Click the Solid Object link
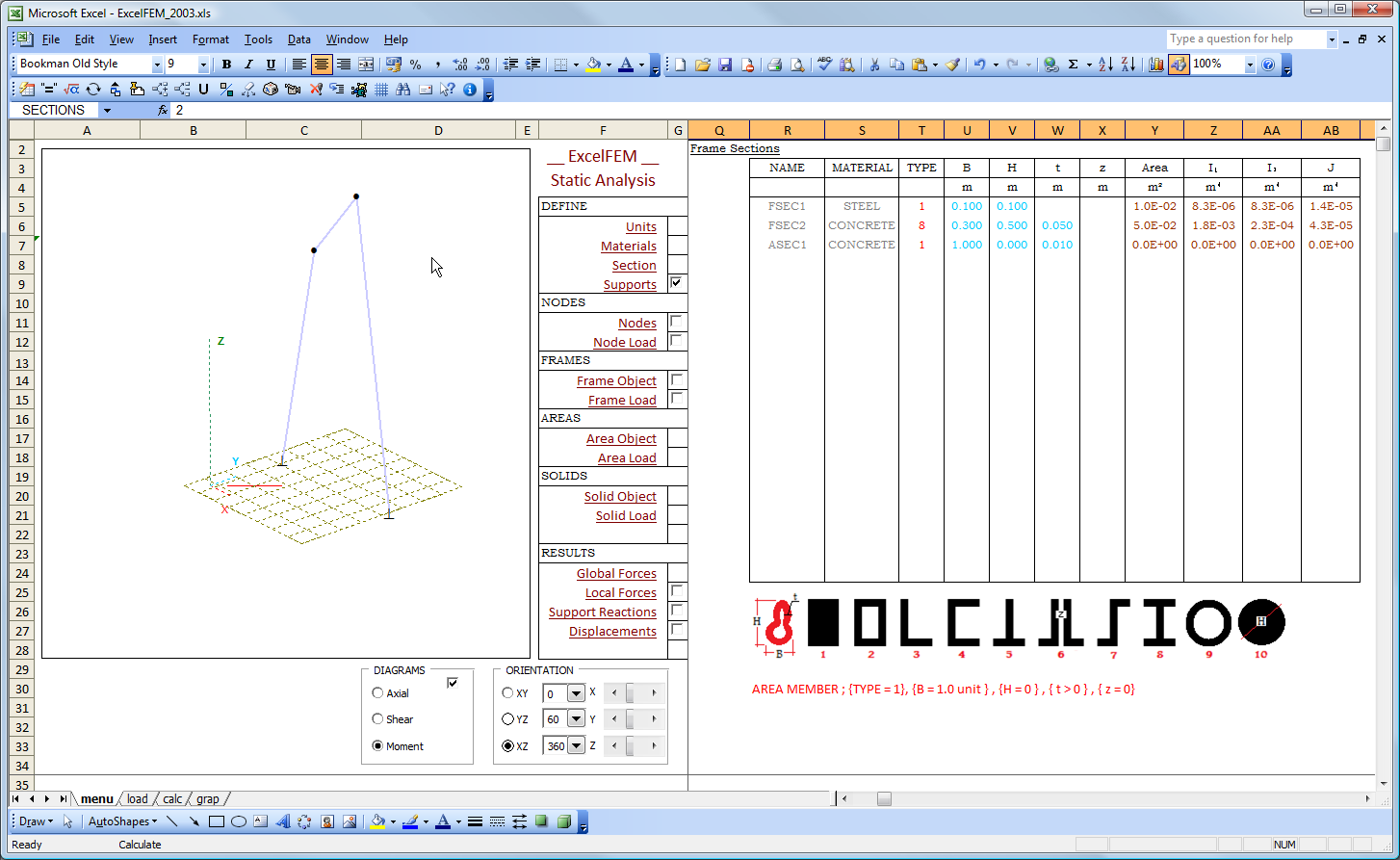This screenshot has width=1400, height=860. click(620, 497)
